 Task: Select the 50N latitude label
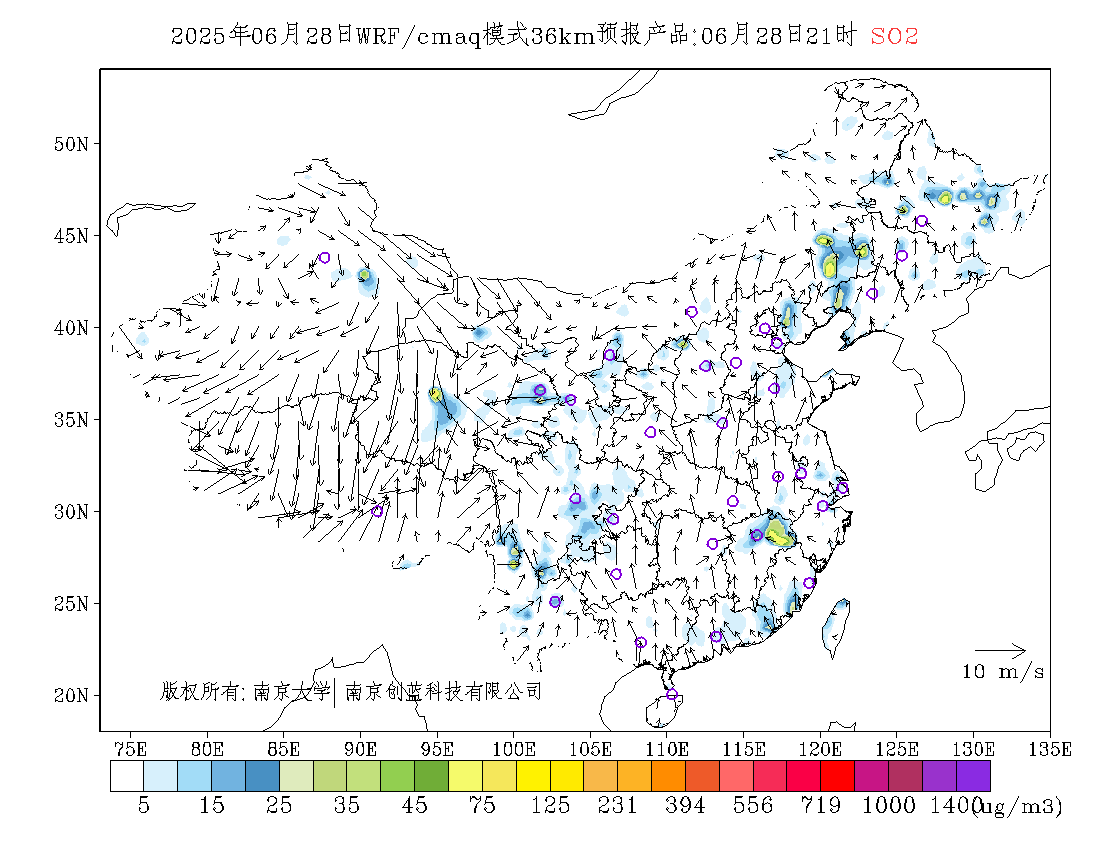72,144
